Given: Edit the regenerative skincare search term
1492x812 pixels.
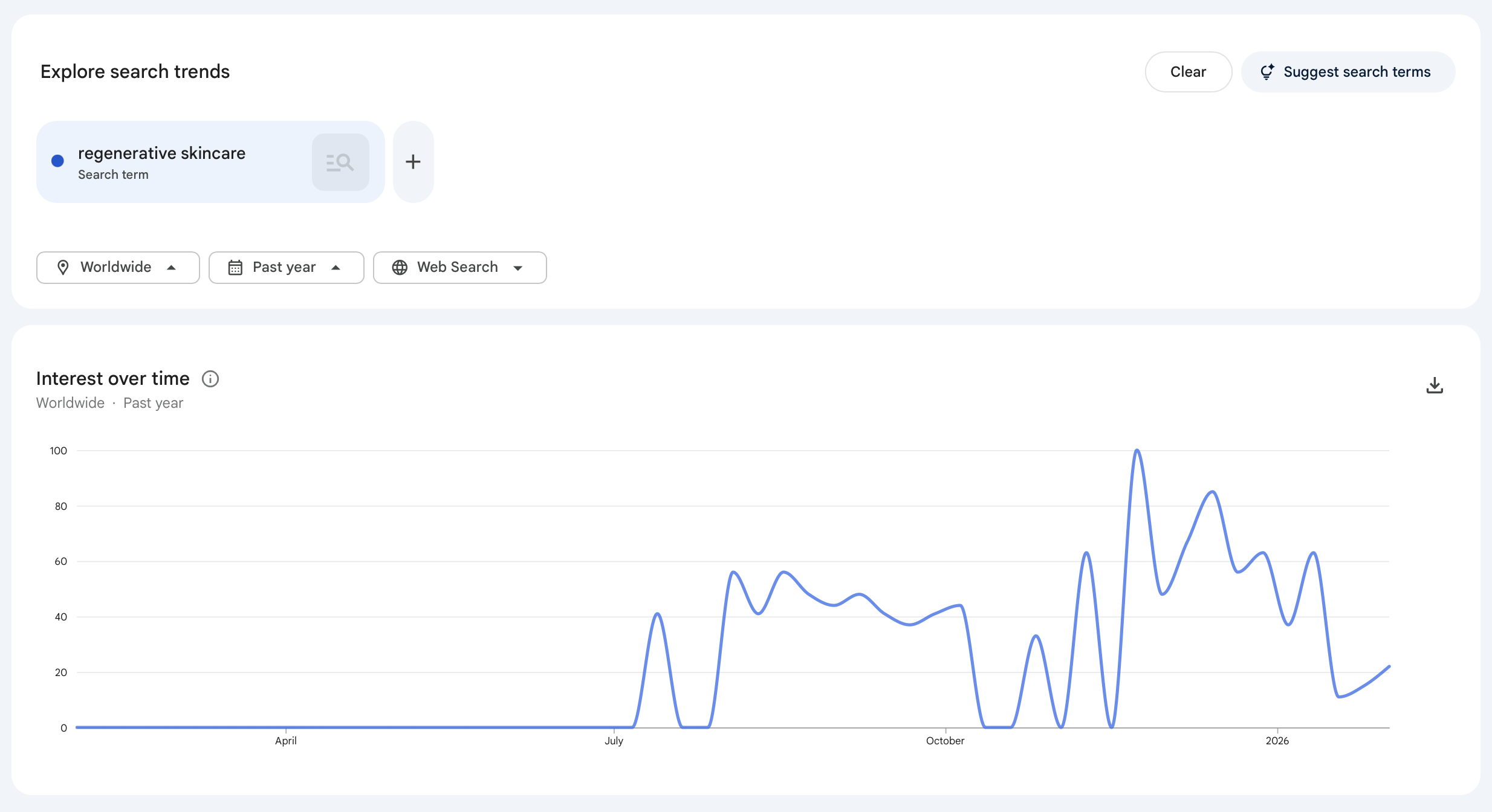Looking at the screenshot, I should 161,153.
